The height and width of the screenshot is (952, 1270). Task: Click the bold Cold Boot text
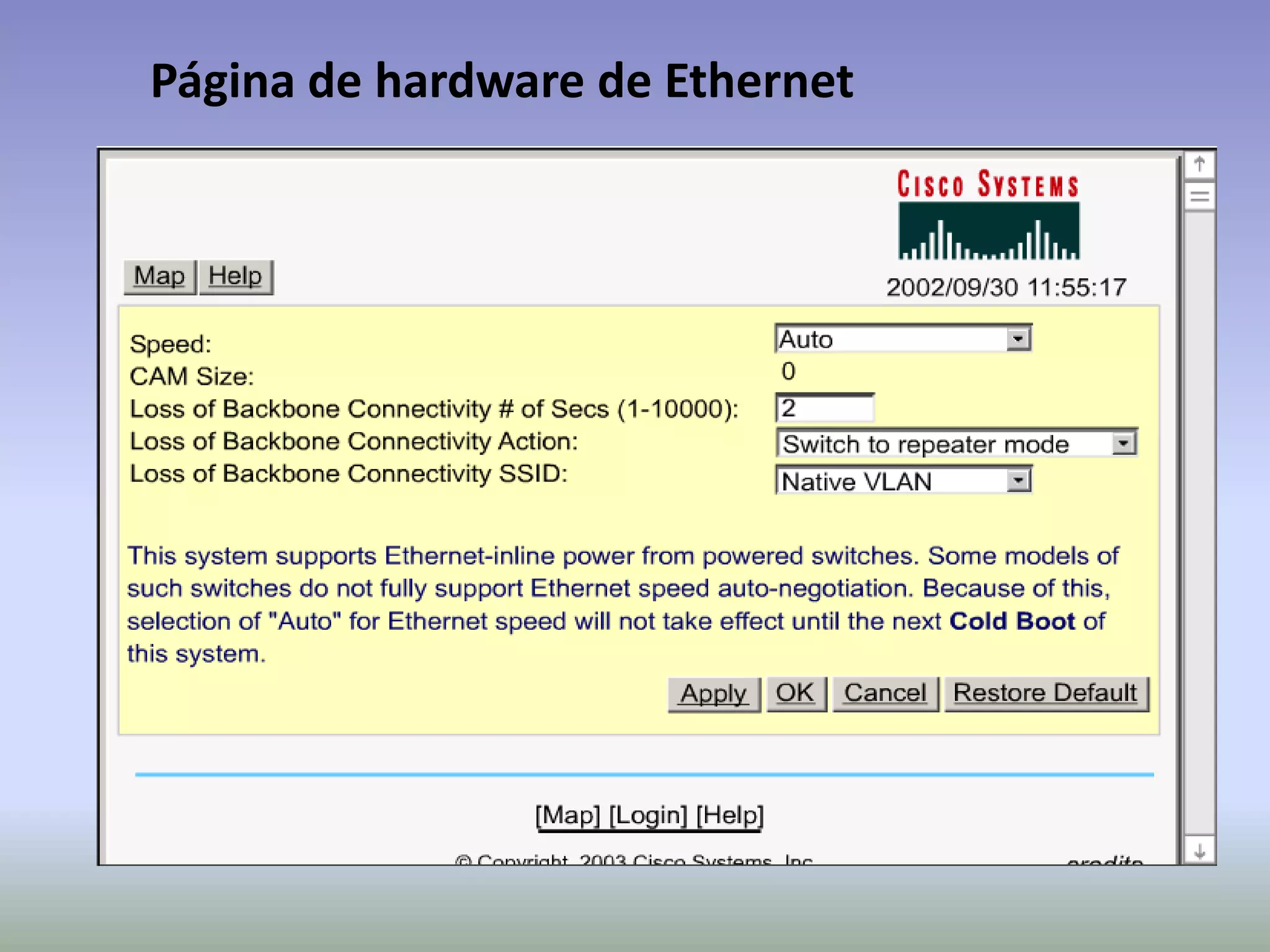tap(1012, 621)
